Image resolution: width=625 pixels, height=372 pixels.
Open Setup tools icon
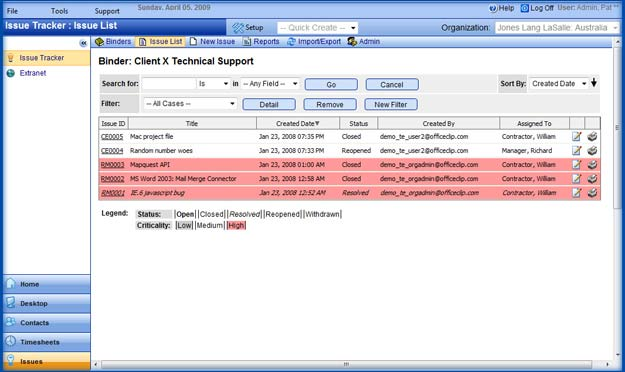(x=238, y=28)
